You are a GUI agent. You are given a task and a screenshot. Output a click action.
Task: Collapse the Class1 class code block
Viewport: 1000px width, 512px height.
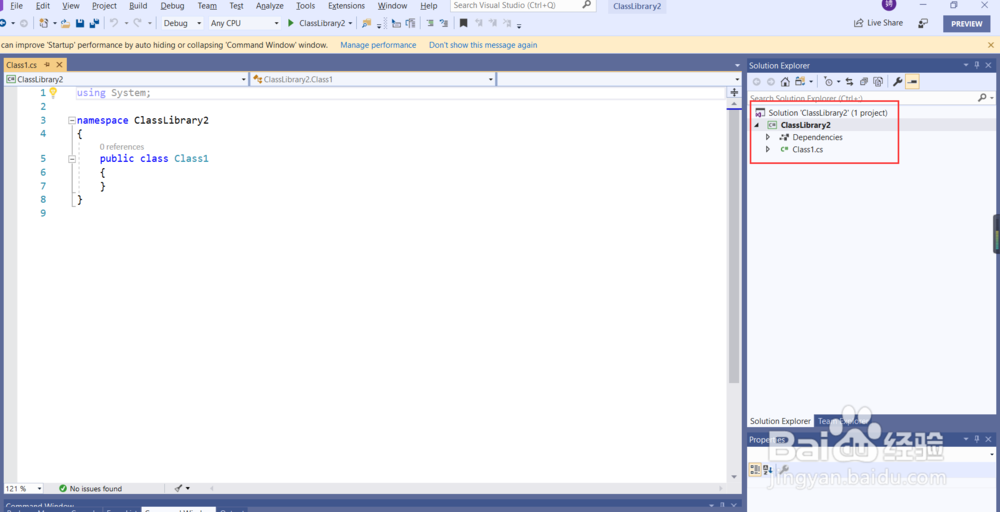[71, 159]
